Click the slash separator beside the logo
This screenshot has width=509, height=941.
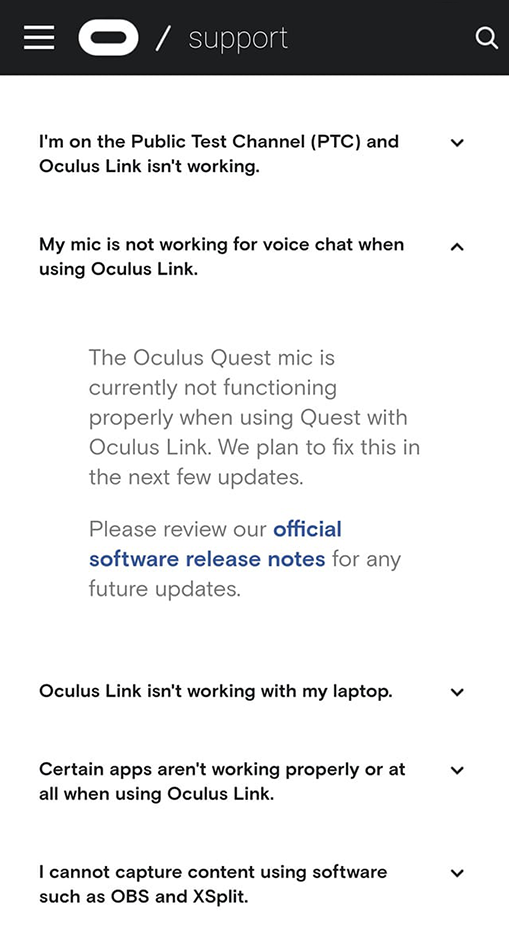coord(163,39)
